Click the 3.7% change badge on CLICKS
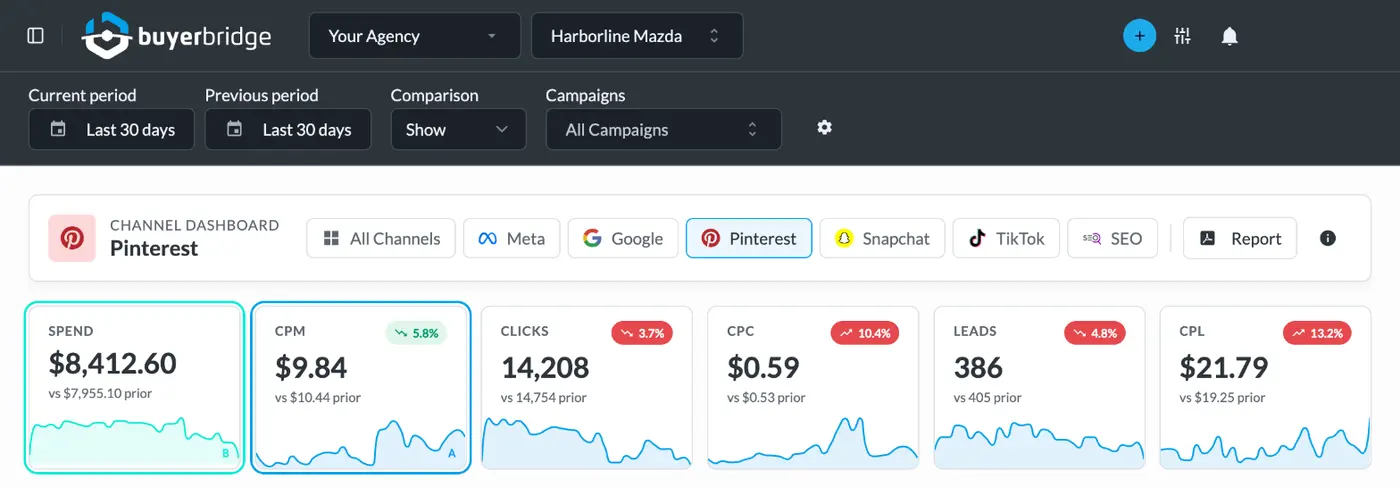The image size is (1400, 488). 642,333
